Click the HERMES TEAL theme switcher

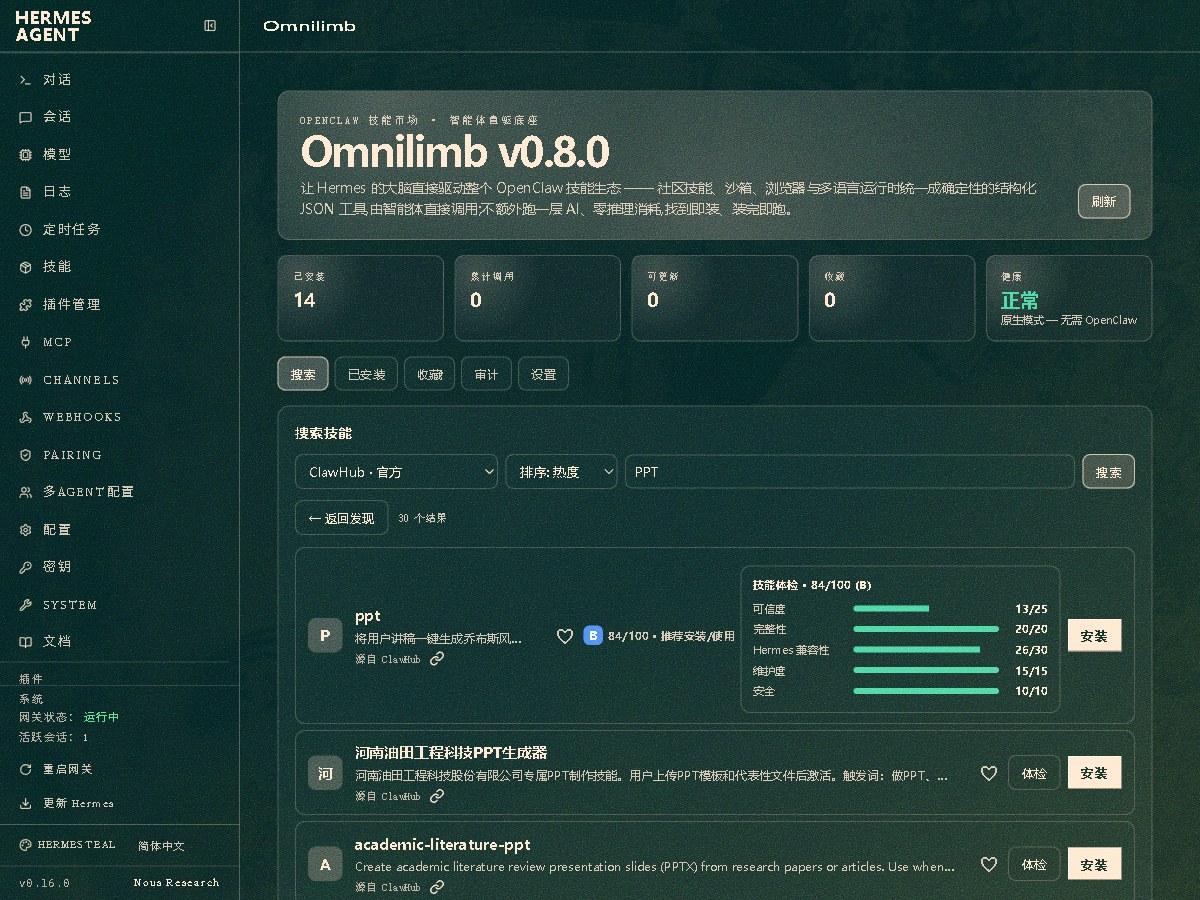coord(68,846)
